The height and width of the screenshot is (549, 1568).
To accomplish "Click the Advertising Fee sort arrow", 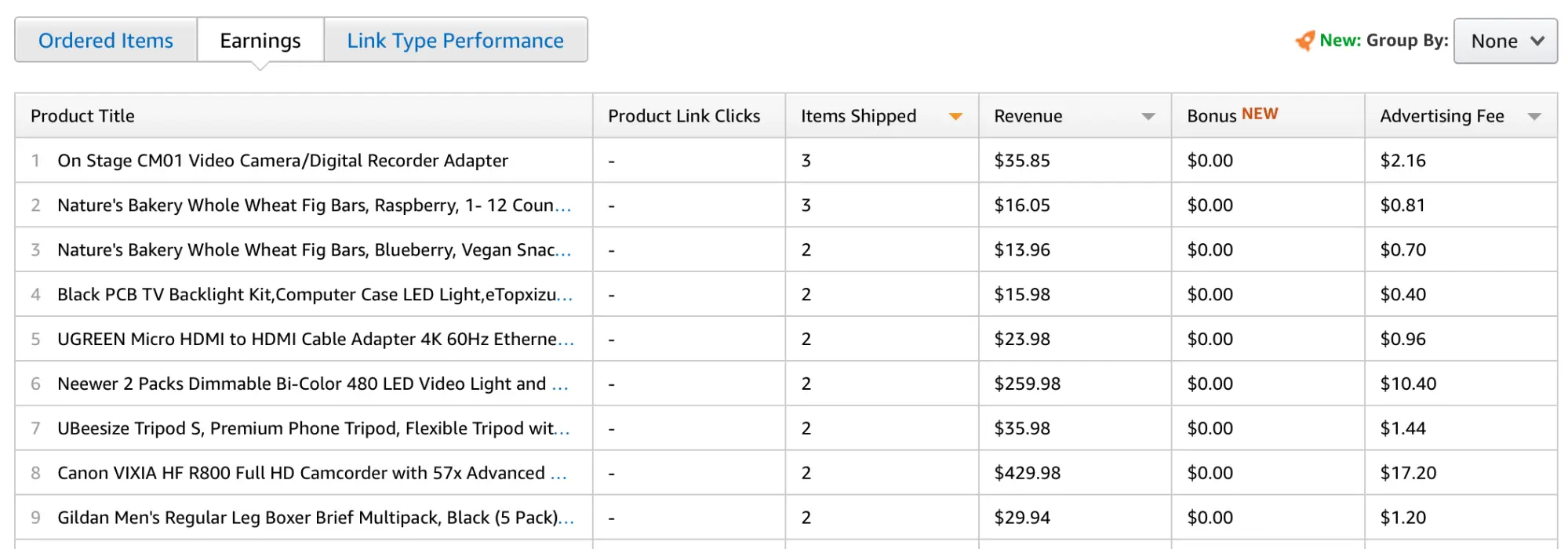I will coord(1534,117).
